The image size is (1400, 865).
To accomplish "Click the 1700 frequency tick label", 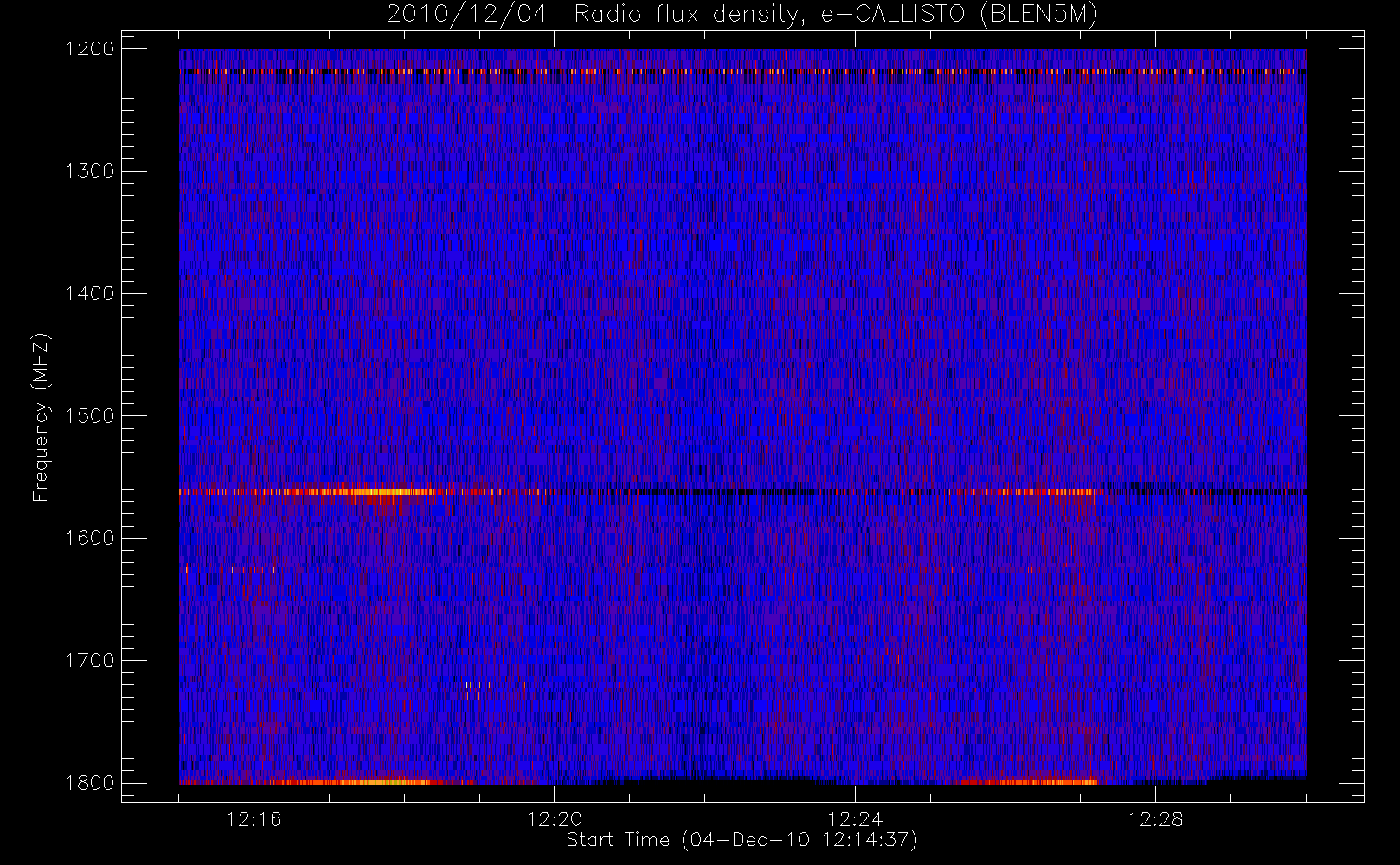I will (90, 660).
